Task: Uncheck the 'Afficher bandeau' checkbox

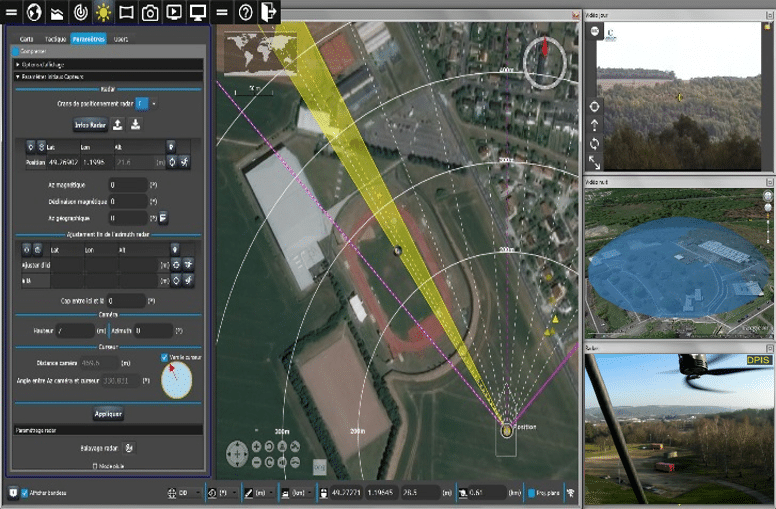Action: [25, 493]
